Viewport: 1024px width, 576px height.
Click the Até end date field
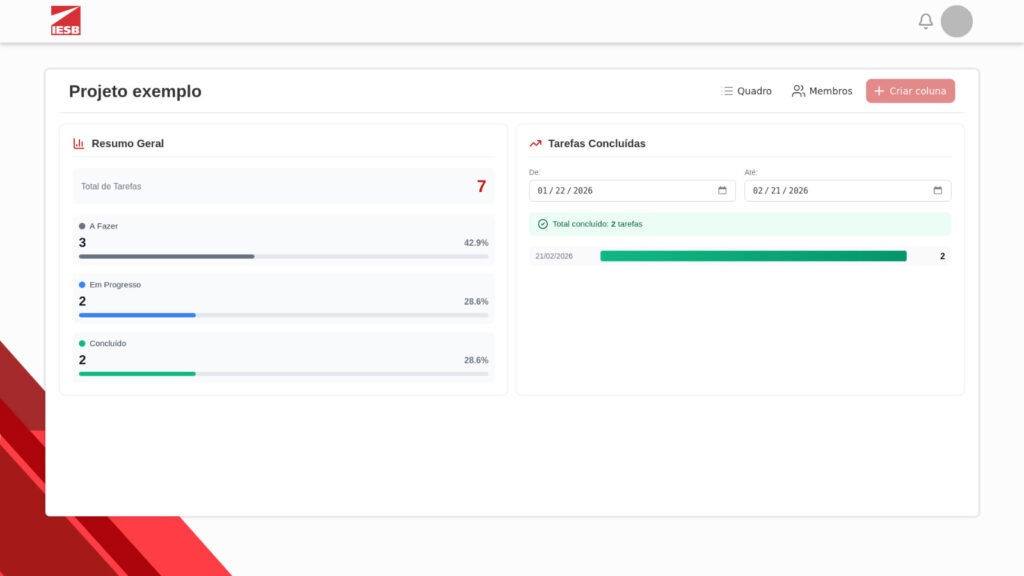(835, 190)
